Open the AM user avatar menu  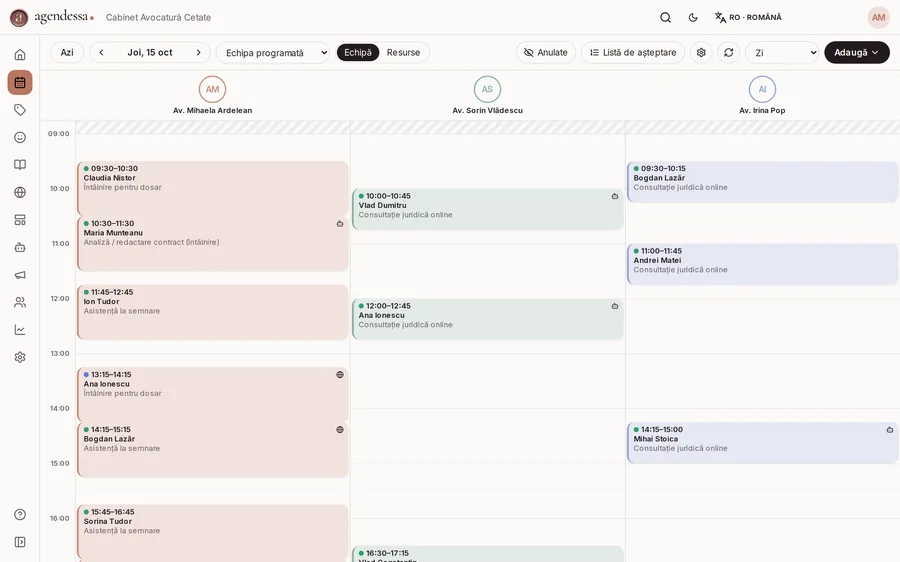878,17
